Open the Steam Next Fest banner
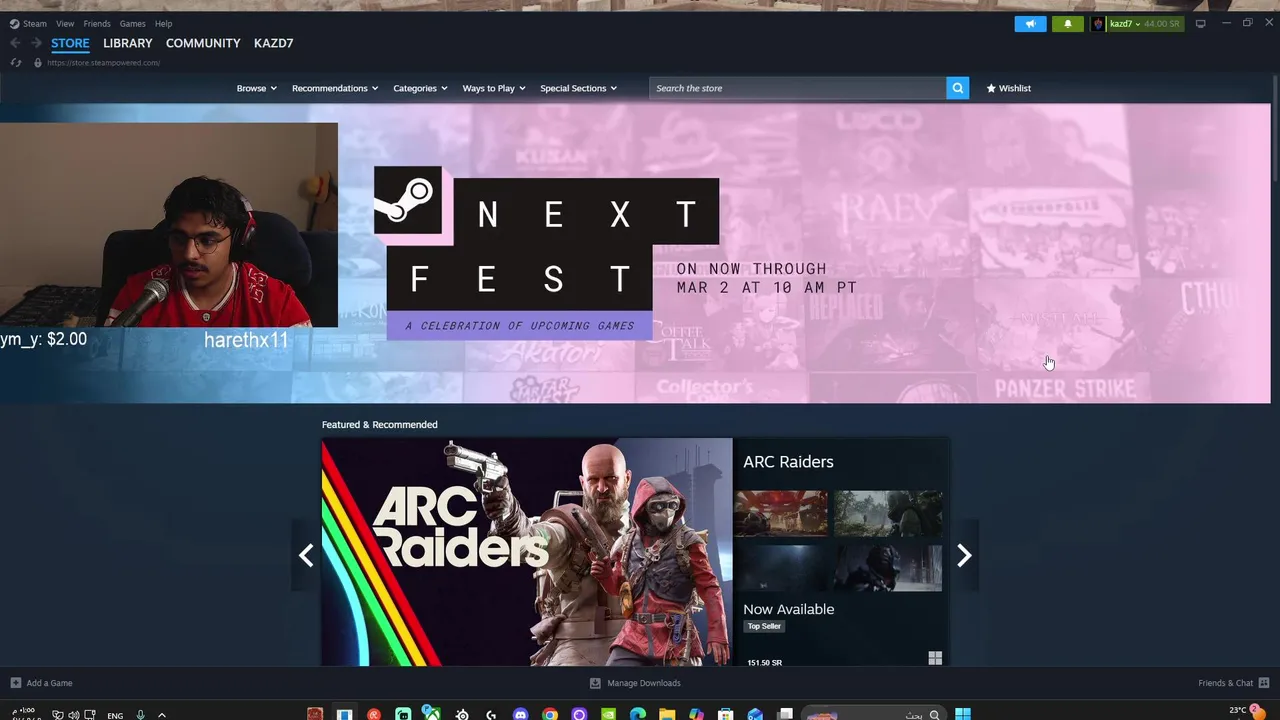1280x720 pixels. [635, 254]
